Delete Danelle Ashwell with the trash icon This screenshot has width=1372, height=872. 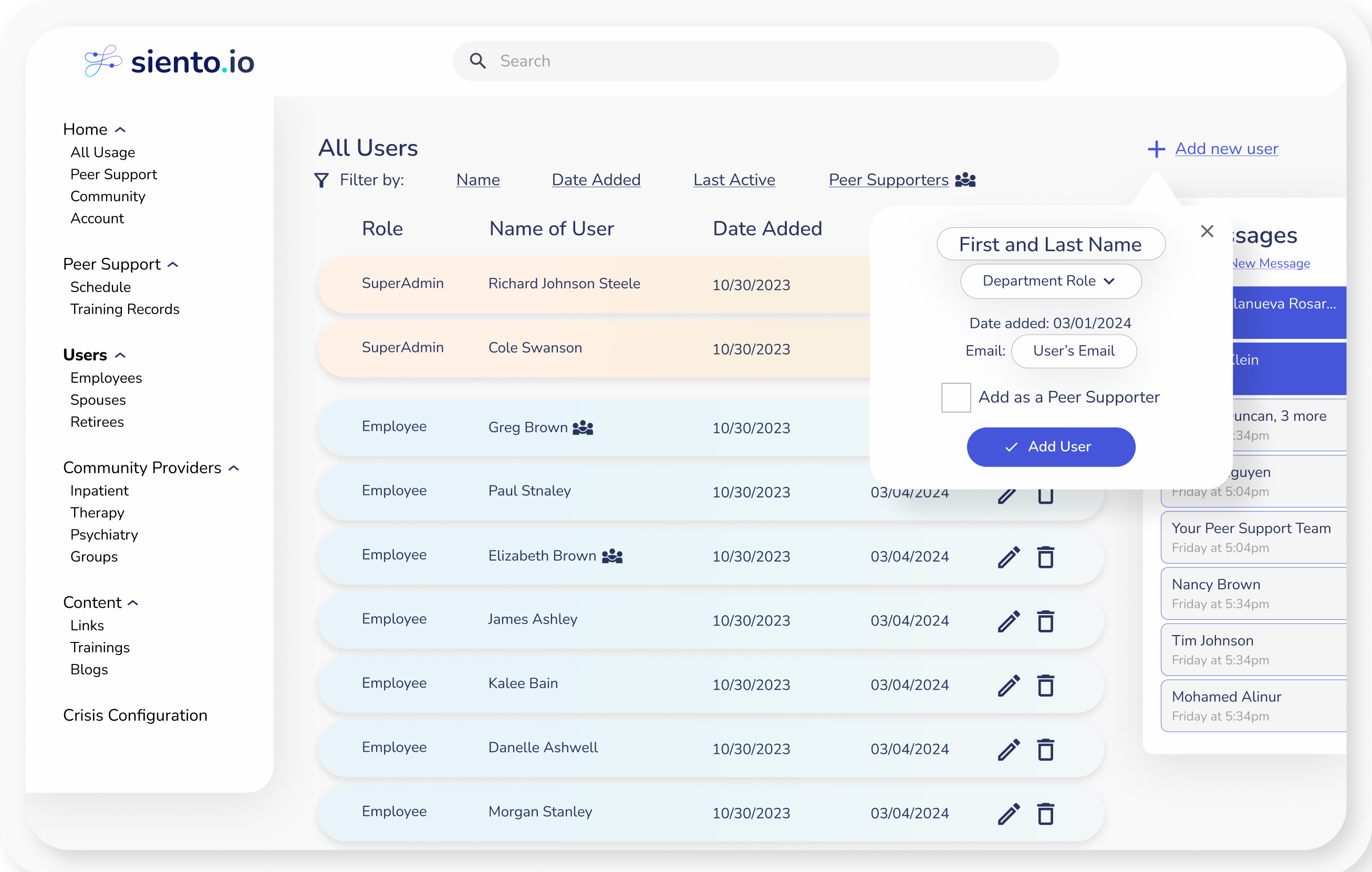1045,749
